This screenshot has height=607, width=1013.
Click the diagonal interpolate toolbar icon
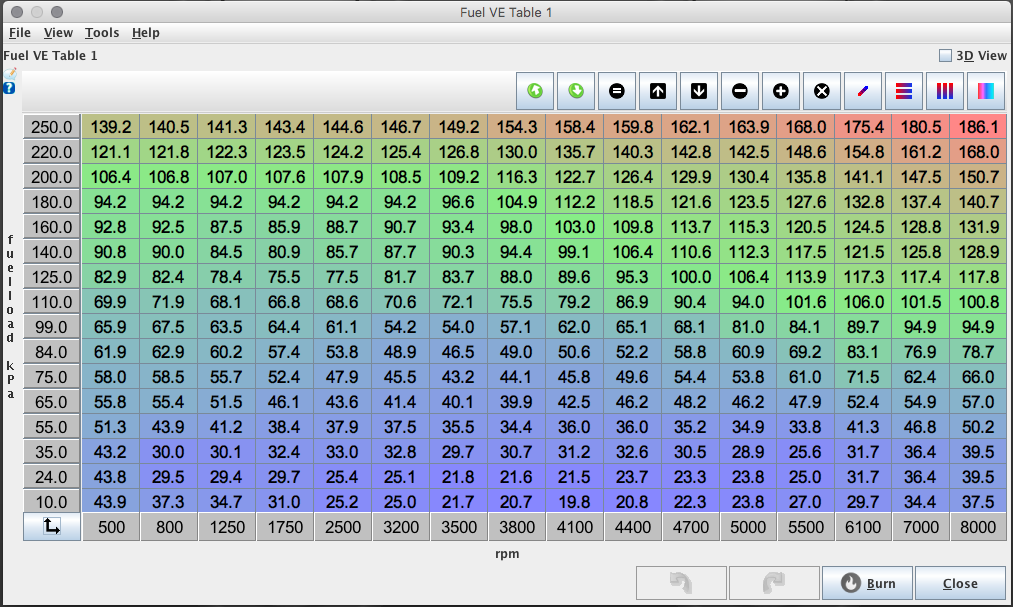pyautogui.click(x=863, y=91)
